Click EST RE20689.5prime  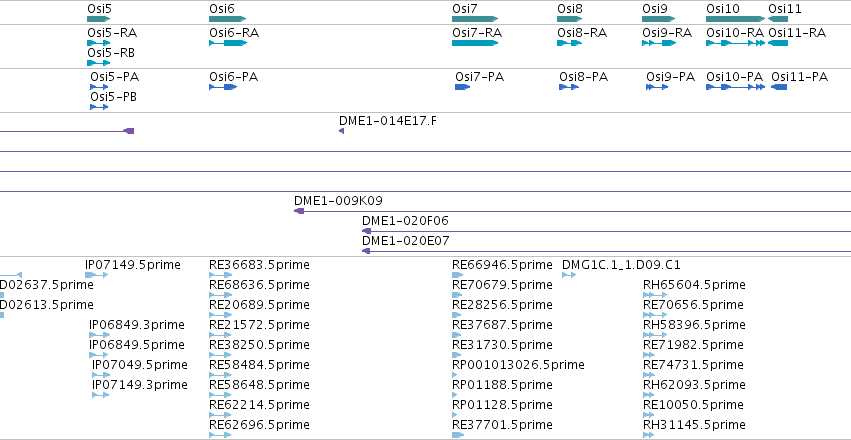pyautogui.click(x=220, y=315)
